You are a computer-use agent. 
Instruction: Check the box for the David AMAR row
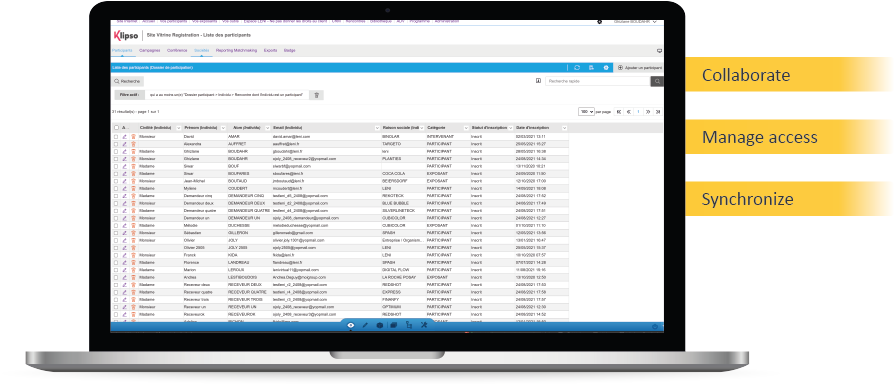pyautogui.click(x=116, y=137)
